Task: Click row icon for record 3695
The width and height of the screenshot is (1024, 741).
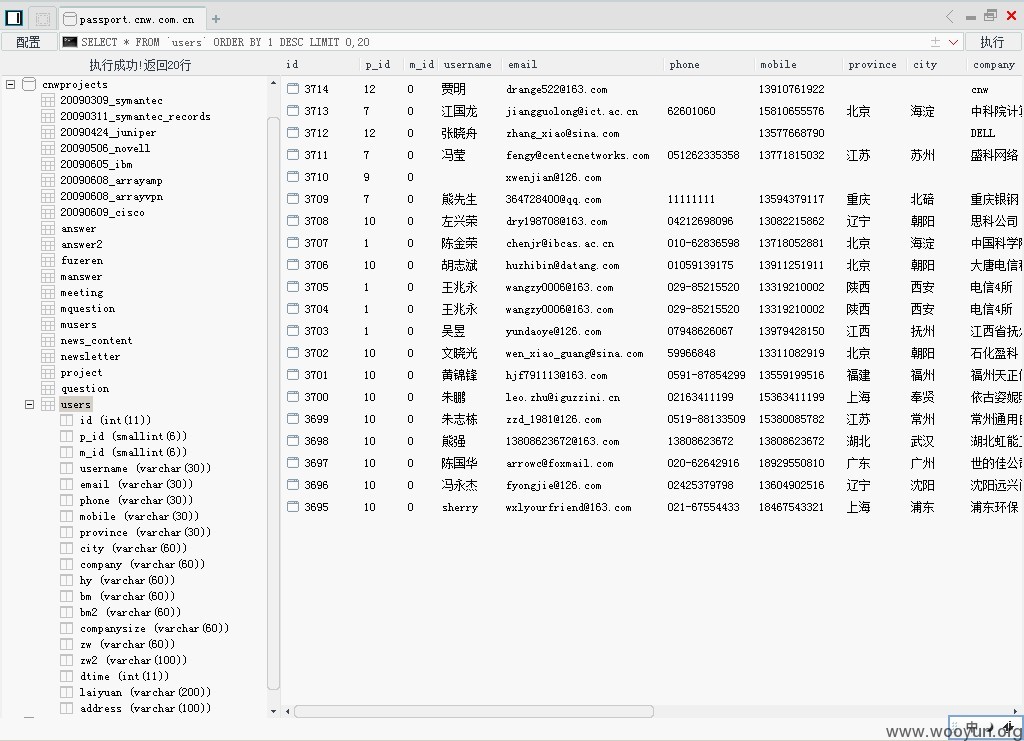Action: point(293,506)
